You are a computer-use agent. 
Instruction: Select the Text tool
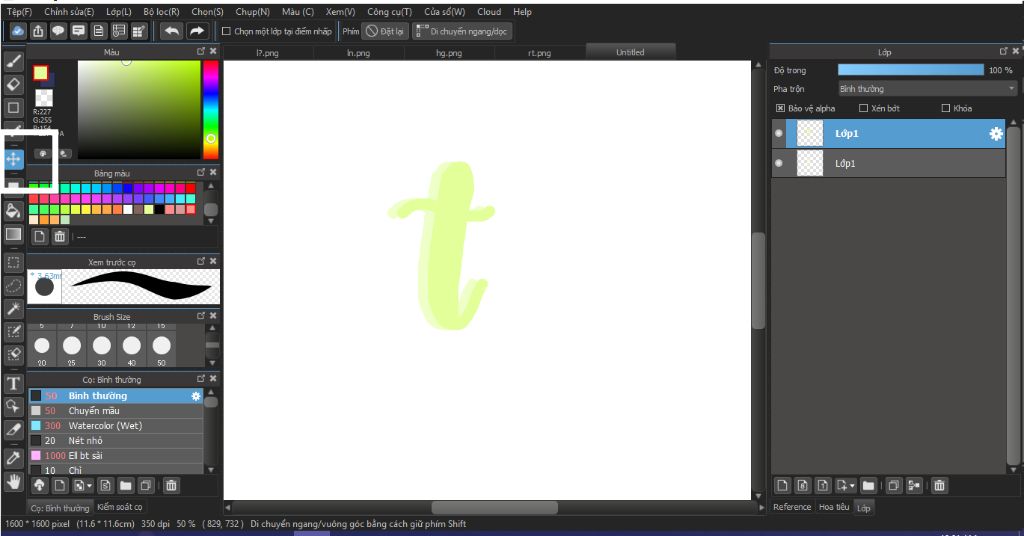pos(14,383)
